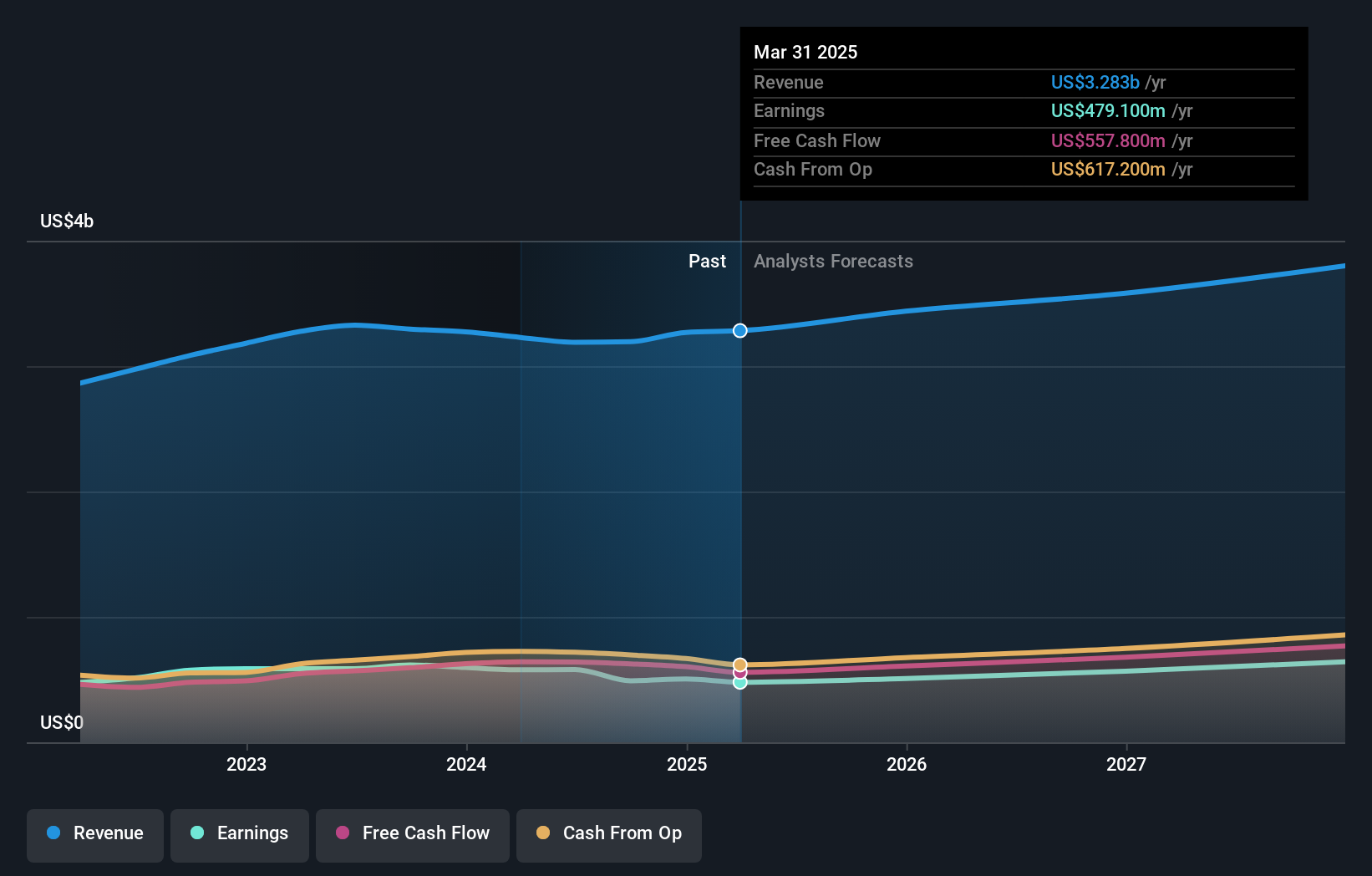The height and width of the screenshot is (876, 1372).
Task: Click the orange Cash From Op legend dot
Action: pos(542,834)
